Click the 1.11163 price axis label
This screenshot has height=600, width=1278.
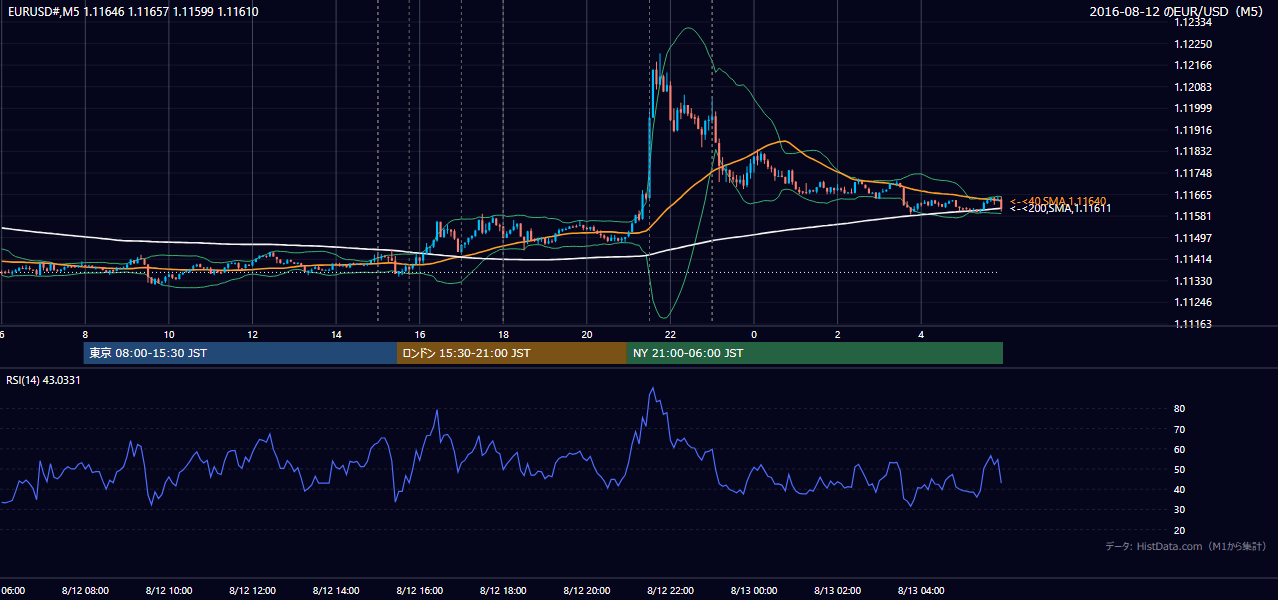(x=1195, y=324)
